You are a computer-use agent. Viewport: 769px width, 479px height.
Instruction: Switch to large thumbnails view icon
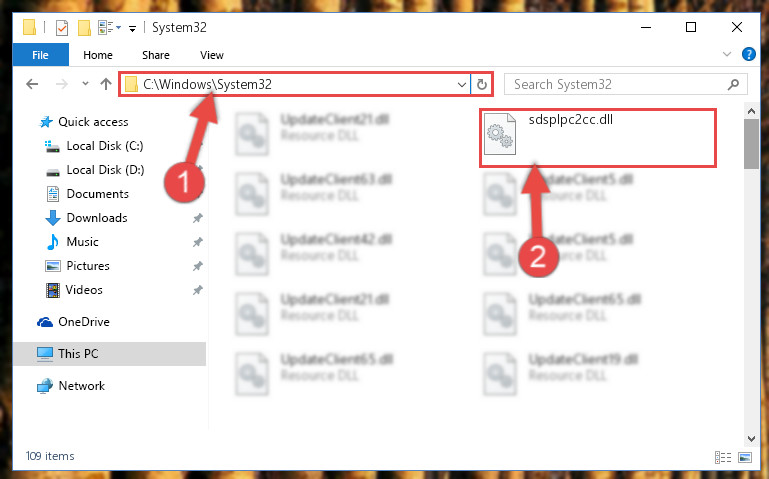[x=744, y=457]
